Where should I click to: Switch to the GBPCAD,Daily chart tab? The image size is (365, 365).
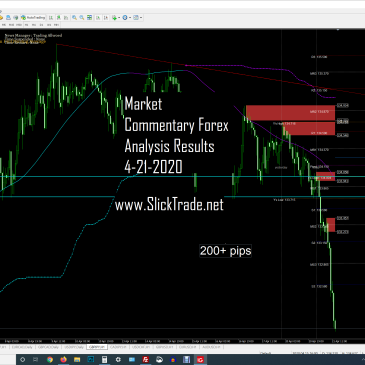tap(49, 347)
